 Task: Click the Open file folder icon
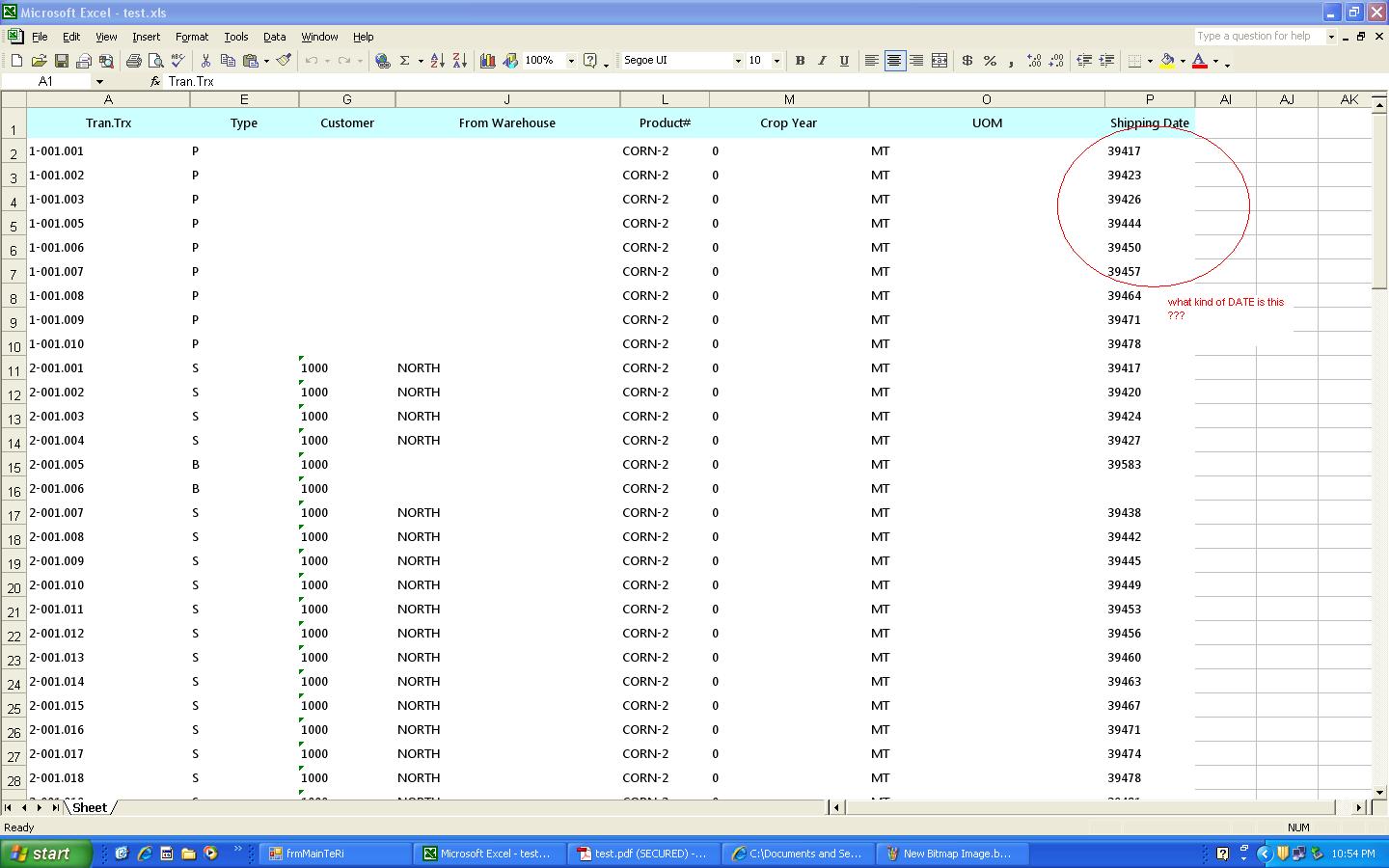40,61
